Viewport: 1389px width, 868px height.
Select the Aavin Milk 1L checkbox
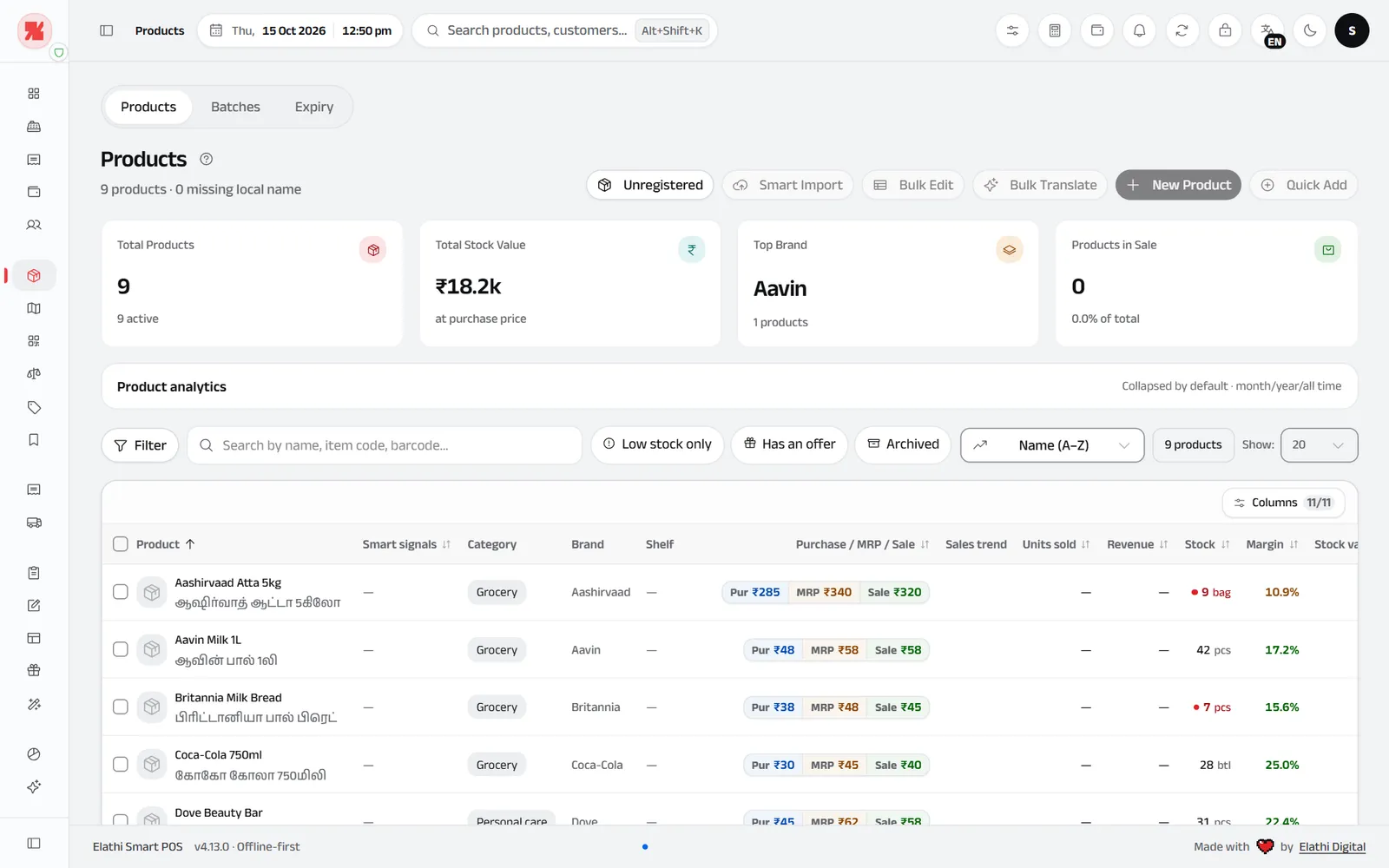click(121, 649)
